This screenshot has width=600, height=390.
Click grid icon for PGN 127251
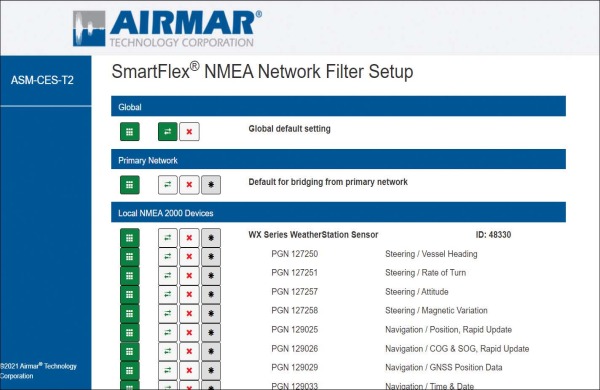point(130,276)
